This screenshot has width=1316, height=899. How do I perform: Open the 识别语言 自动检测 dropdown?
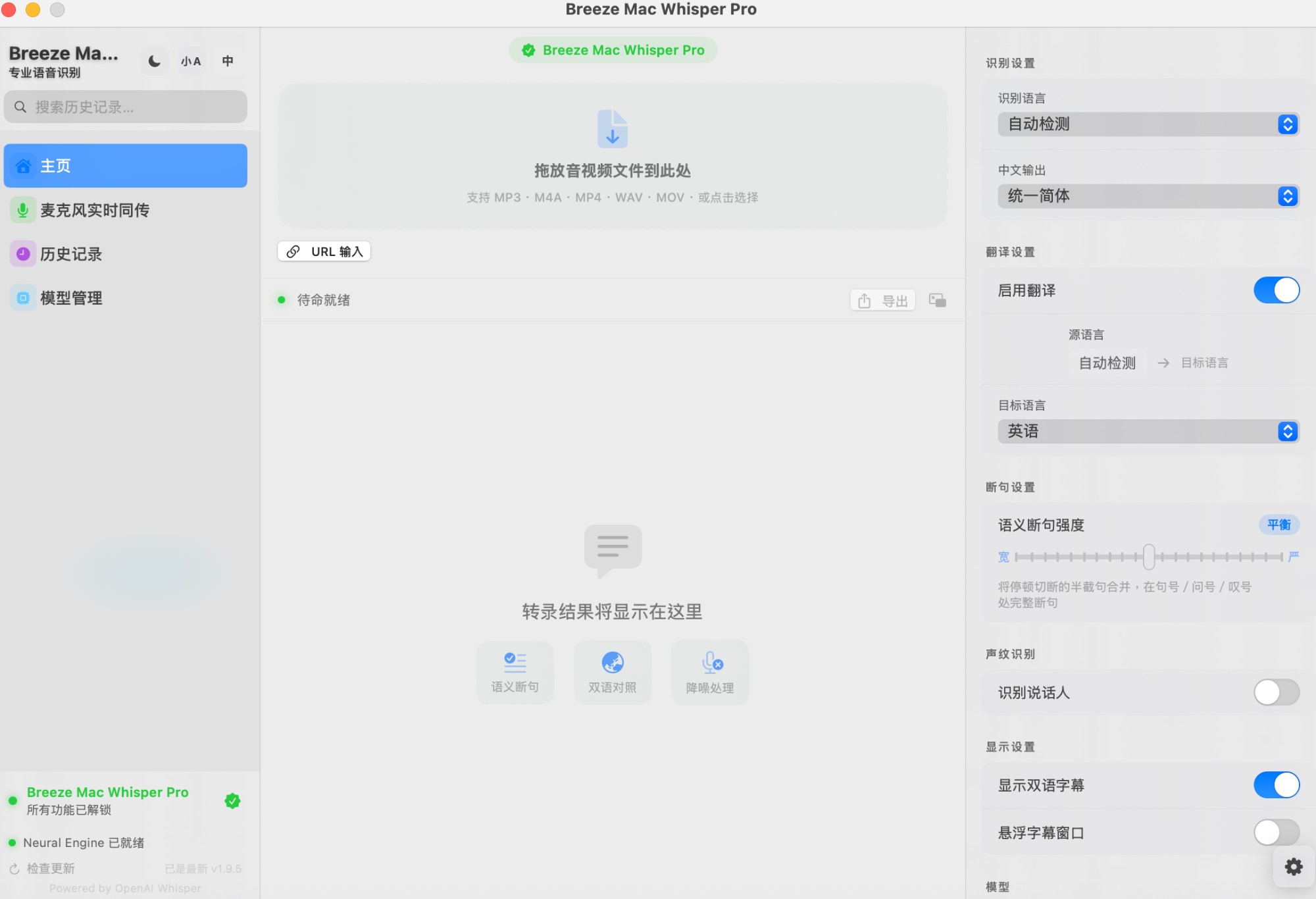tap(1148, 124)
